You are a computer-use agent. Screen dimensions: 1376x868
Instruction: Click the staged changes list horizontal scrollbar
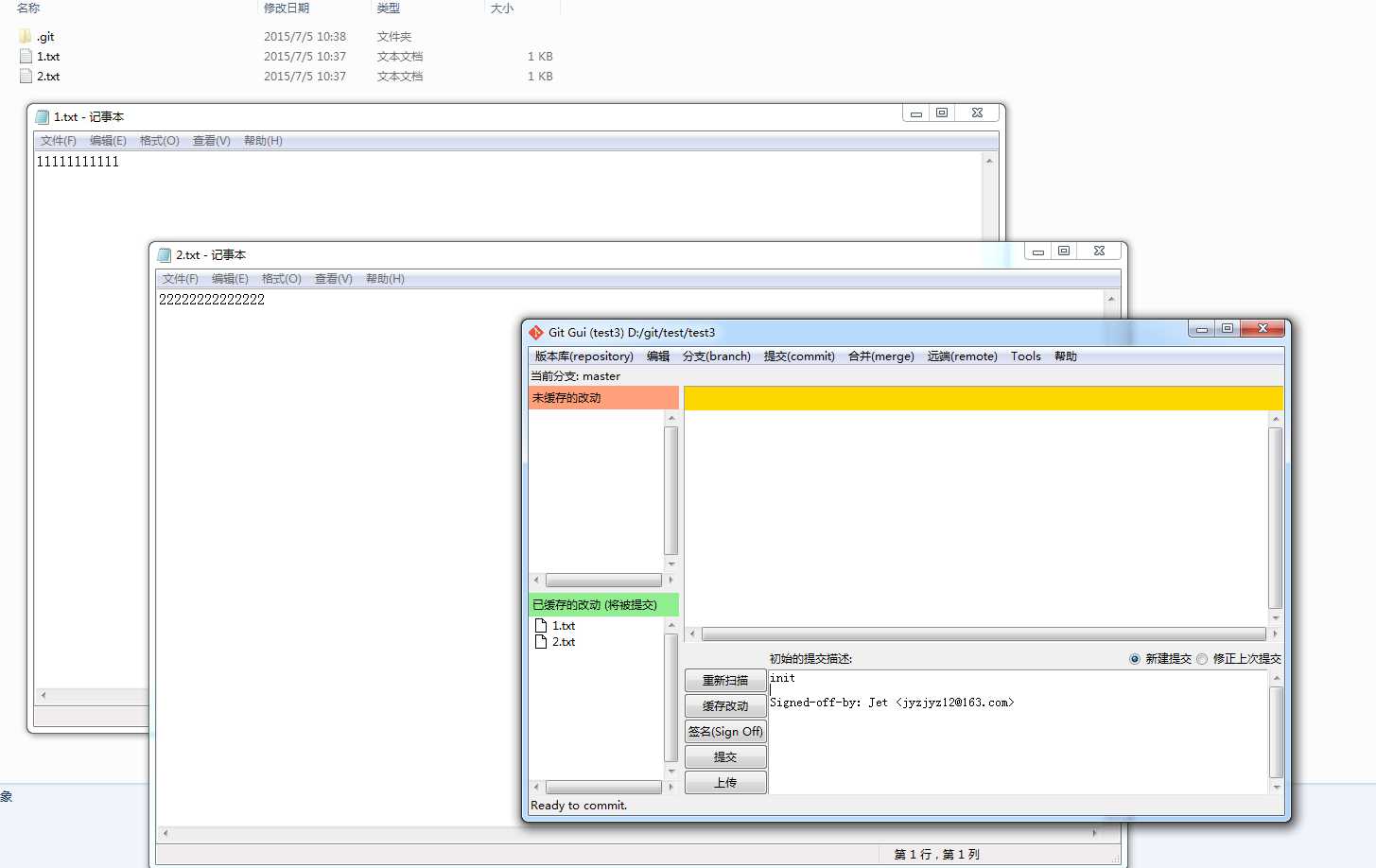coord(603,787)
